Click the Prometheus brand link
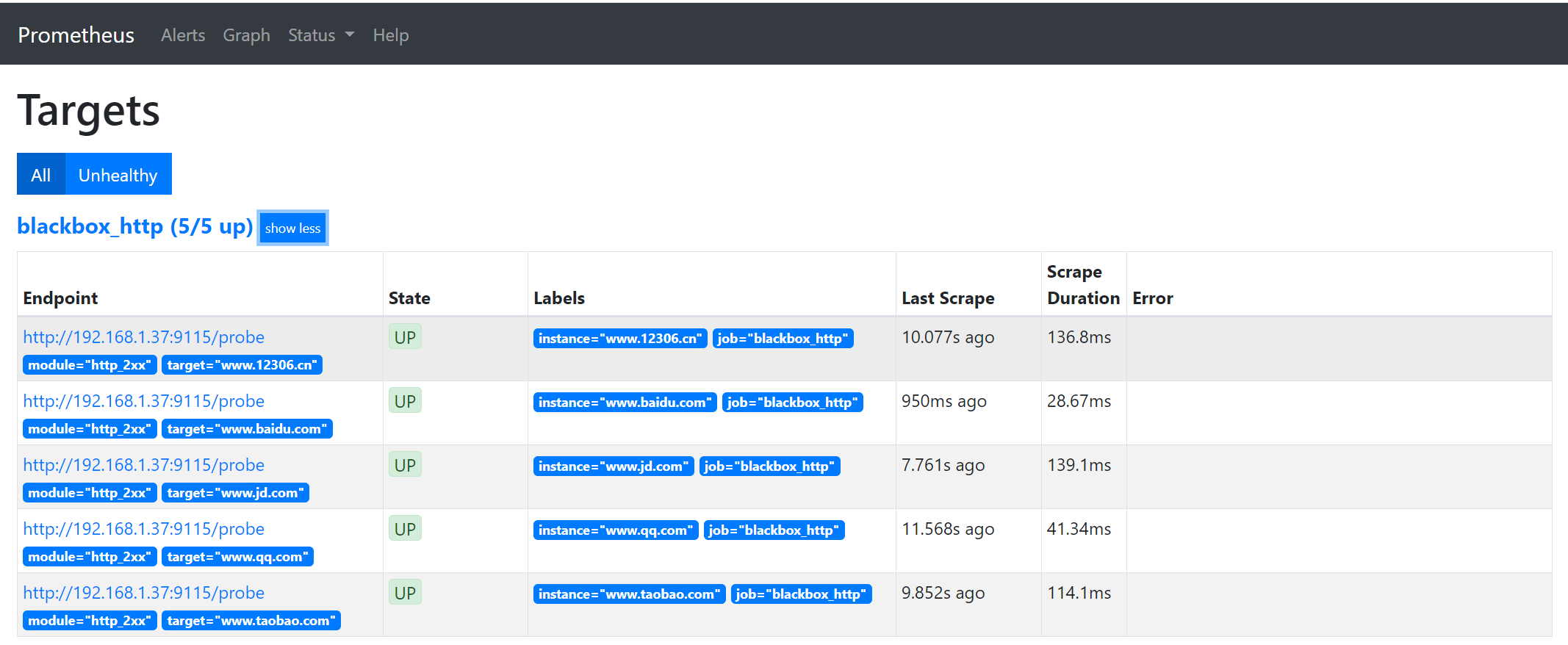Screen dimensions: 1568x645 [76, 35]
